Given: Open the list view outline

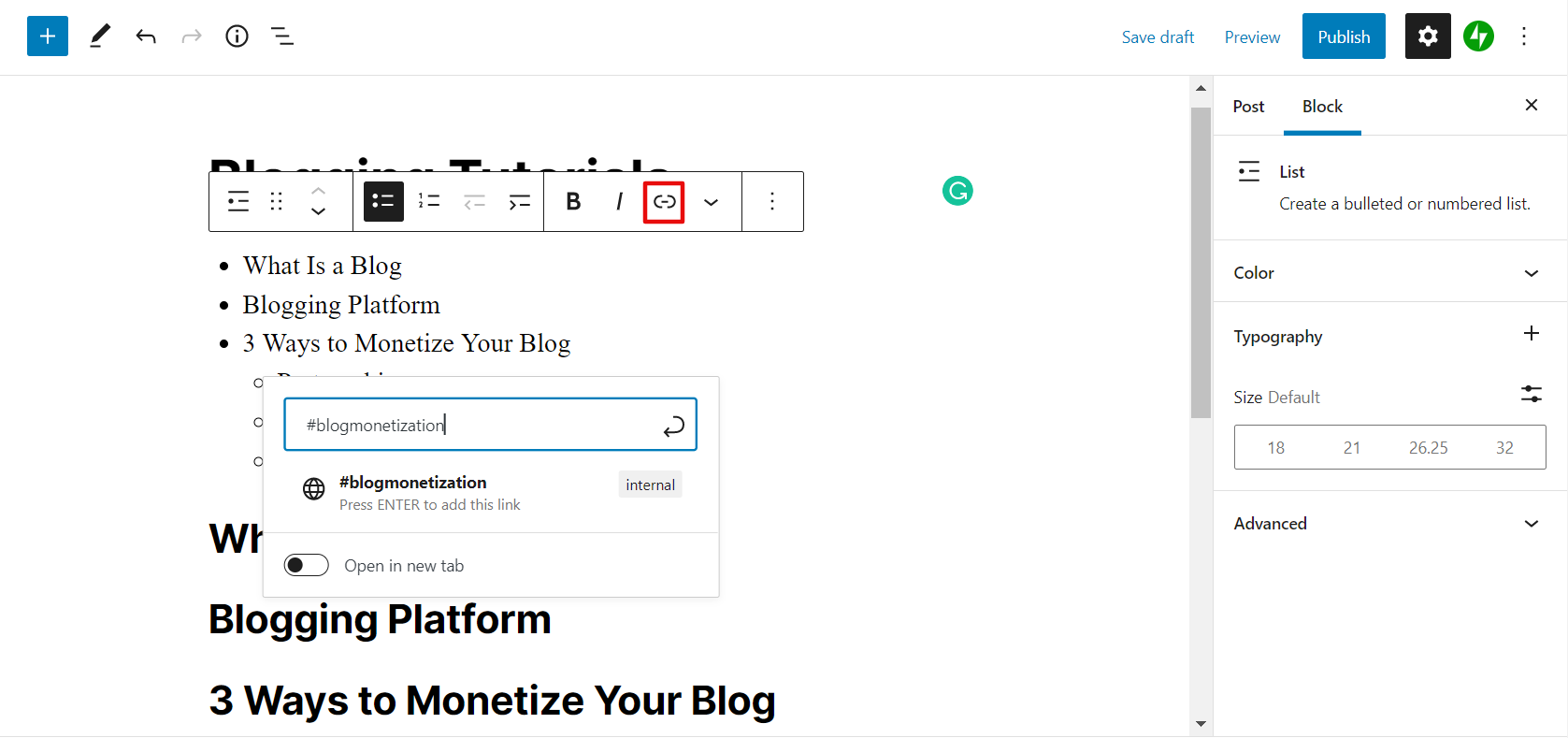Looking at the screenshot, I should (281, 36).
